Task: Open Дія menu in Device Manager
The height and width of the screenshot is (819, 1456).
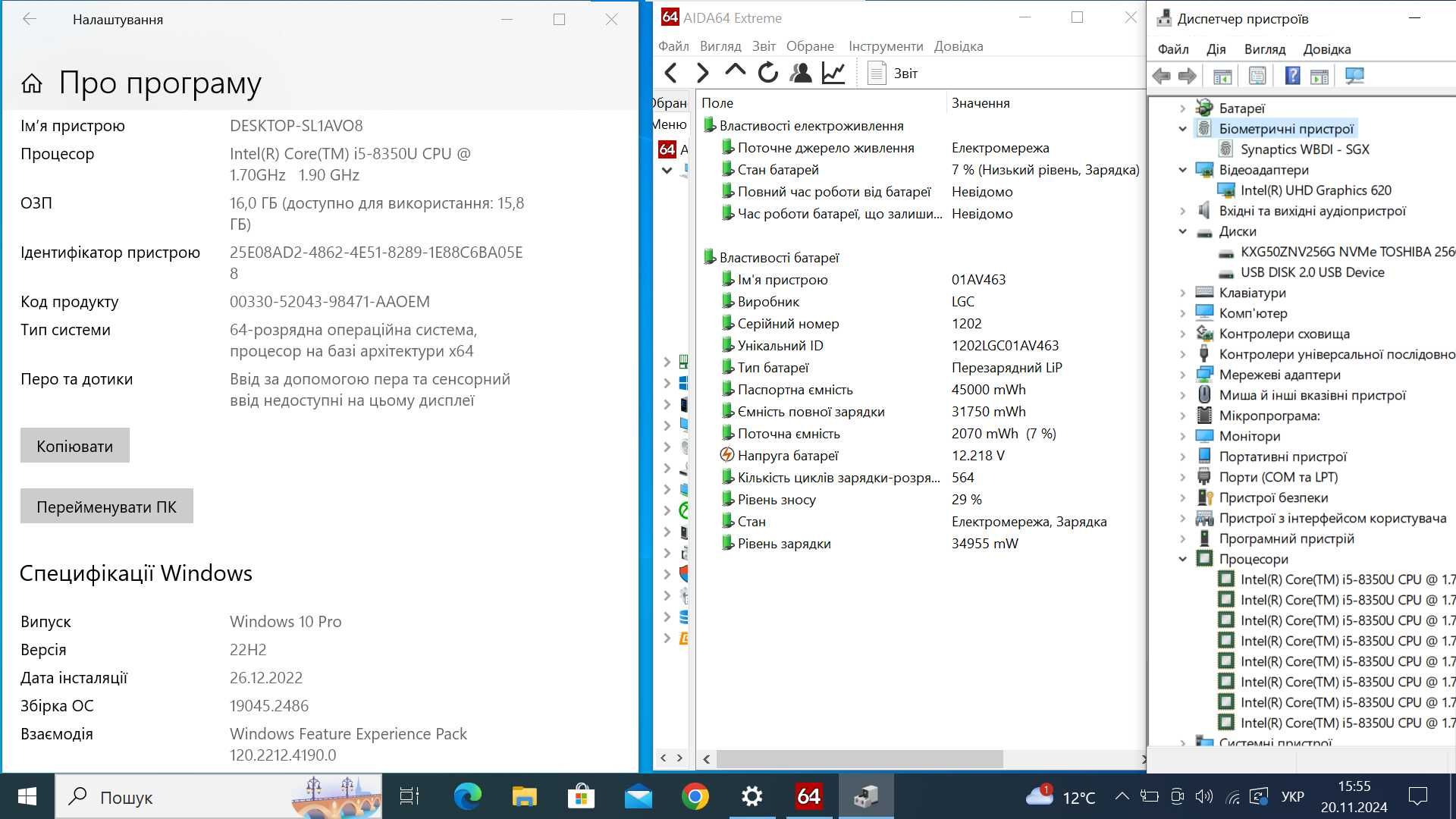Action: (x=1216, y=49)
